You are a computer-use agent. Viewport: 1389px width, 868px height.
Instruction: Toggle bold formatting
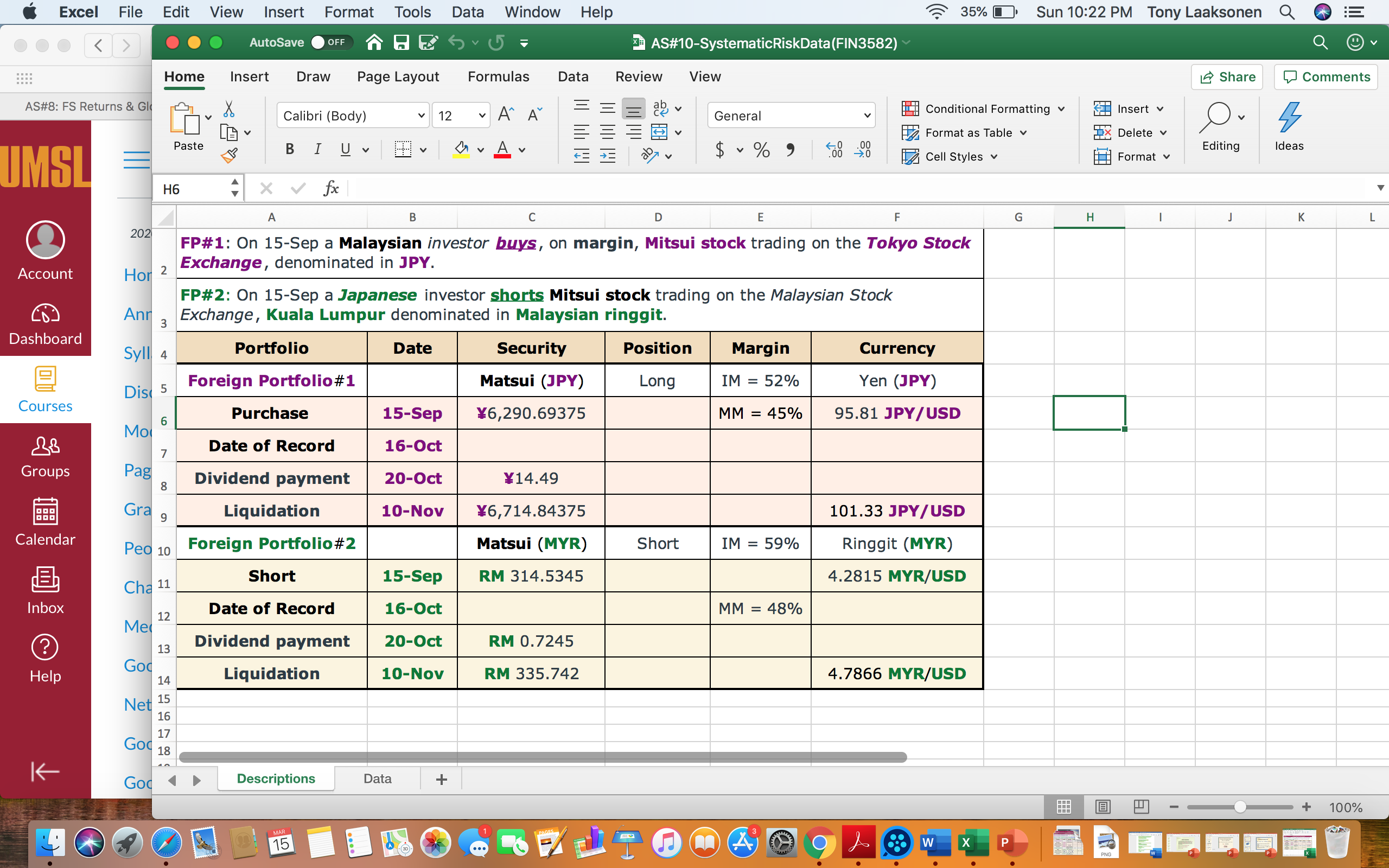pos(289,149)
